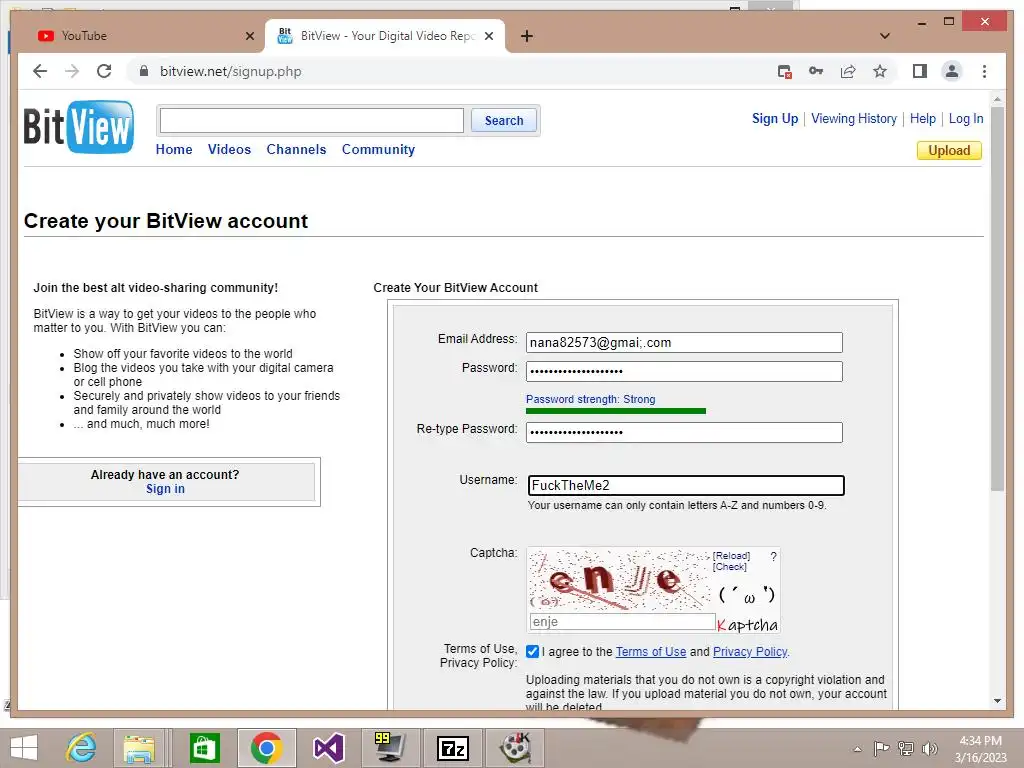Click Sign in under Already have an account
Screen dimensions: 1024x768
[165, 489]
